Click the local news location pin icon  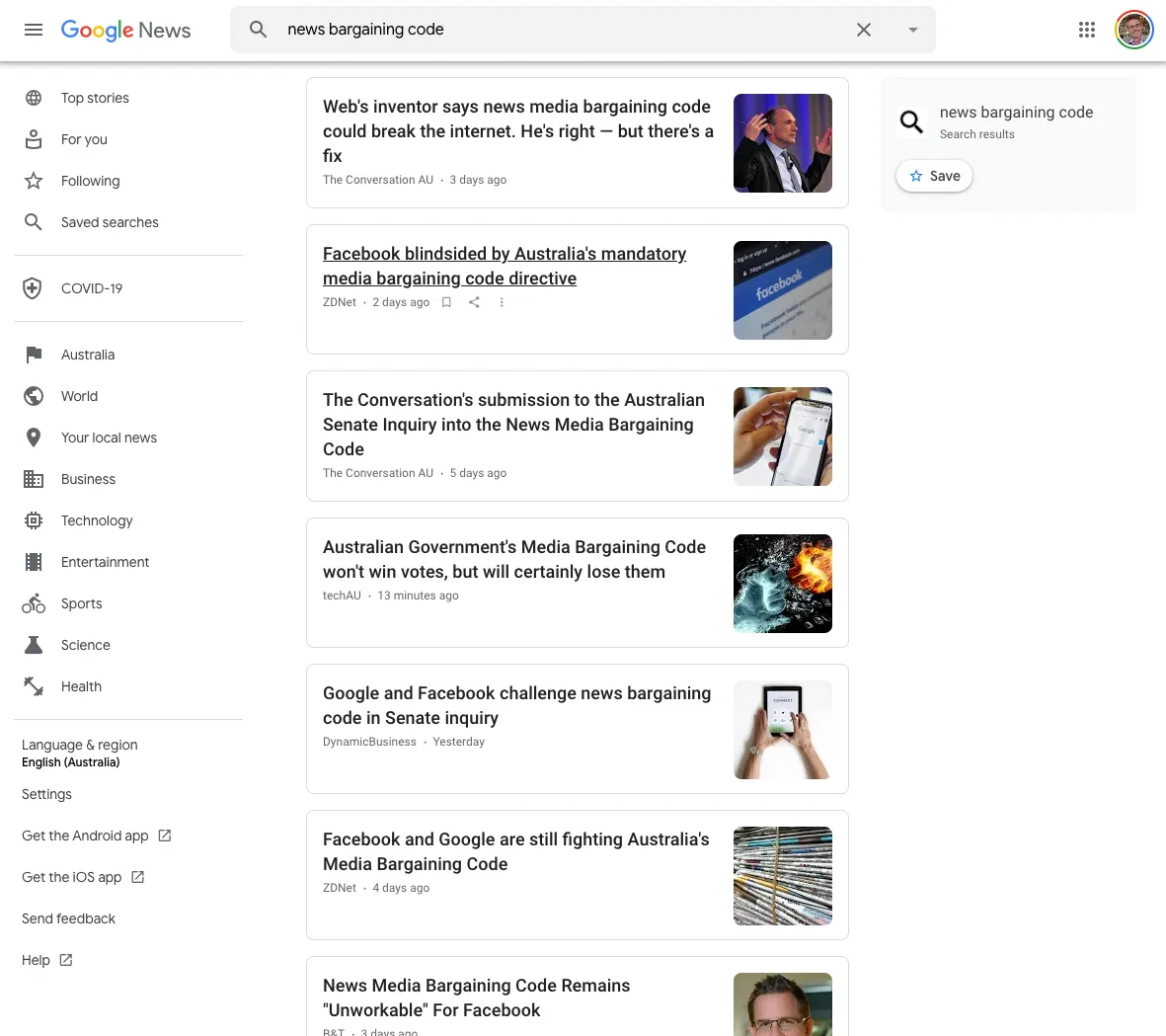pyautogui.click(x=34, y=438)
